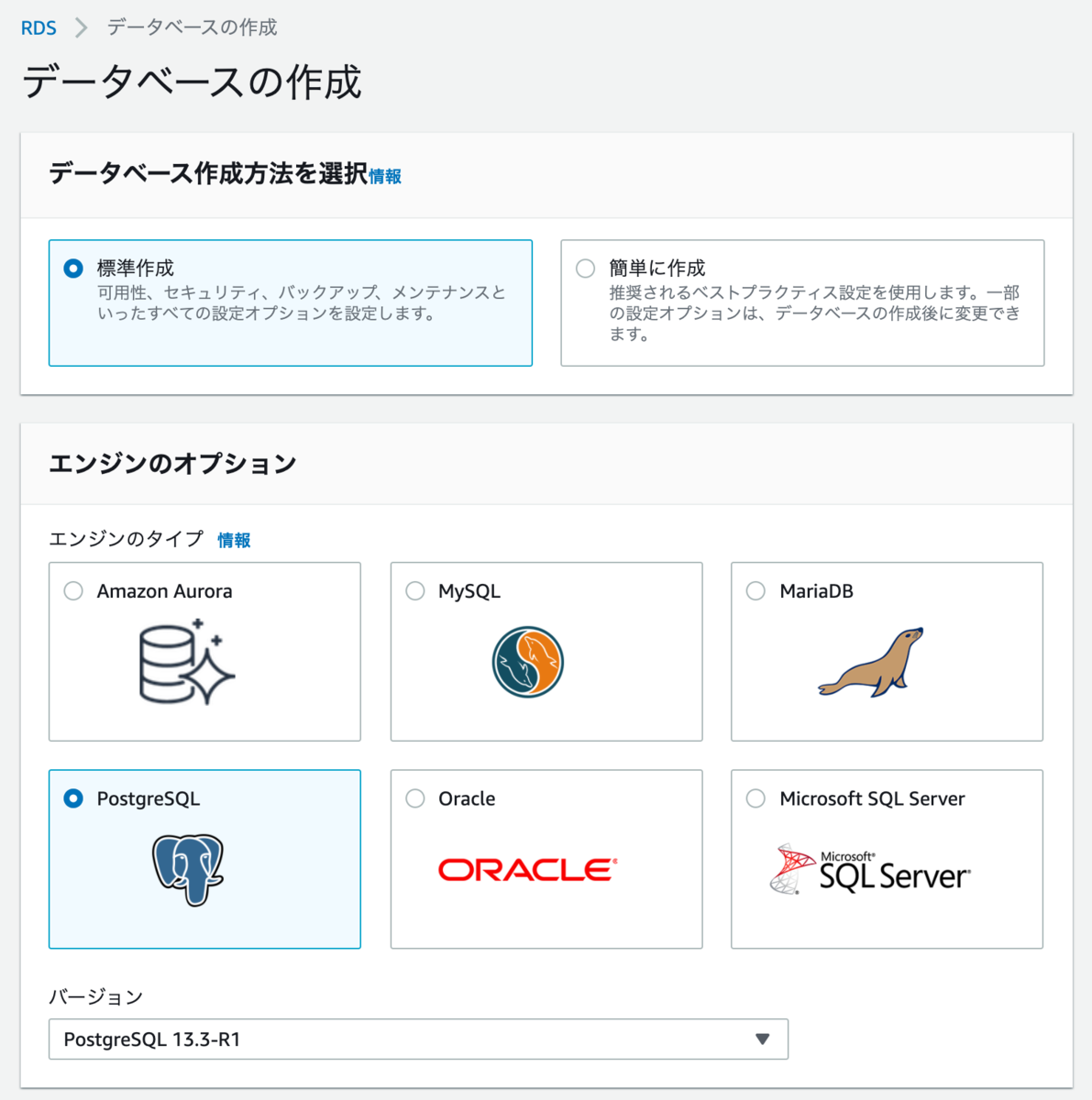
Task: Click the PostgreSQL label
Action: 148,798
